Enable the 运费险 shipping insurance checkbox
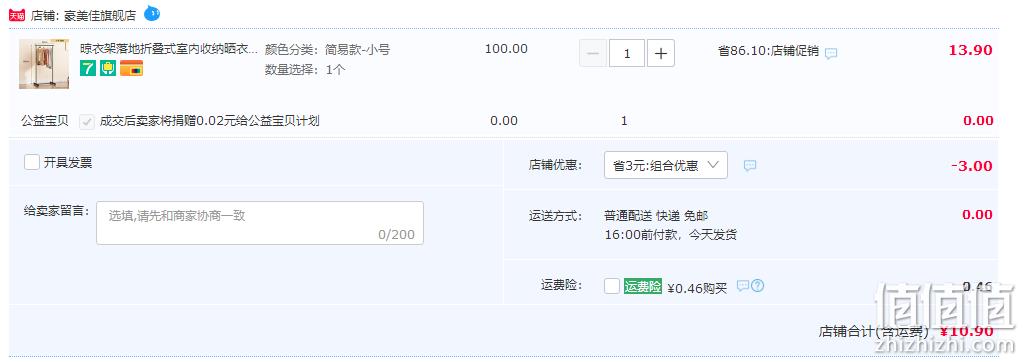 [x=612, y=286]
